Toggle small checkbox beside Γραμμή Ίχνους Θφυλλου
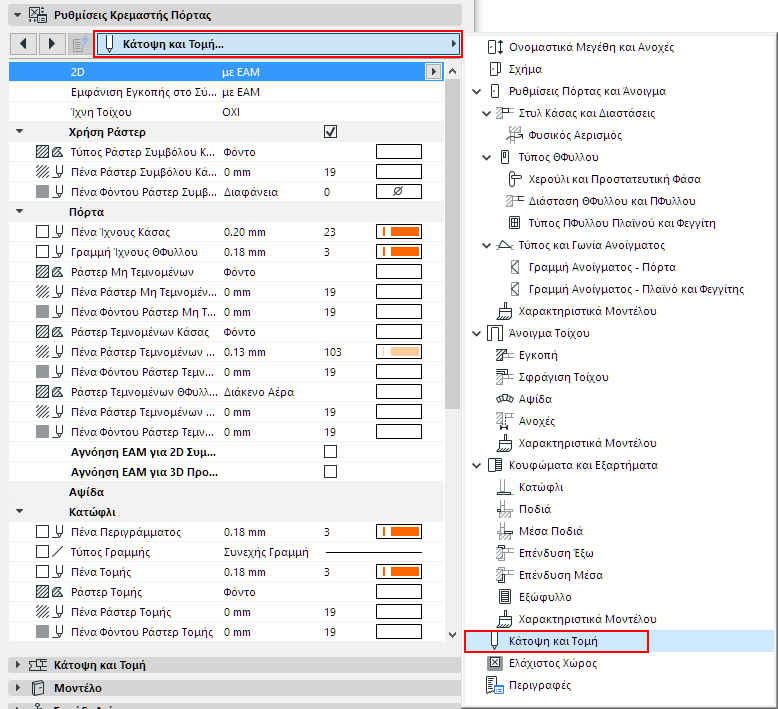The height and width of the screenshot is (709, 778). pyautogui.click(x=43, y=252)
